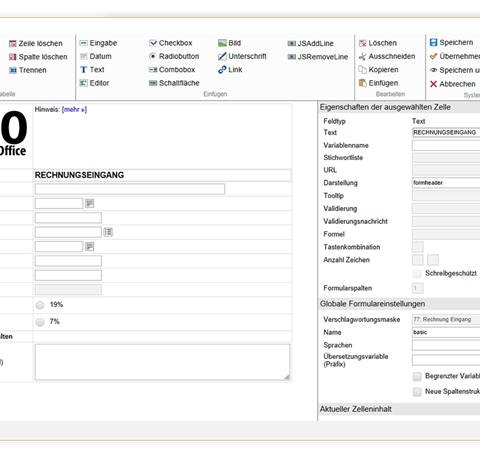480x460 pixels.
Task: Click Eigenschaften der ausgewählten Zelle header
Action: point(399,107)
